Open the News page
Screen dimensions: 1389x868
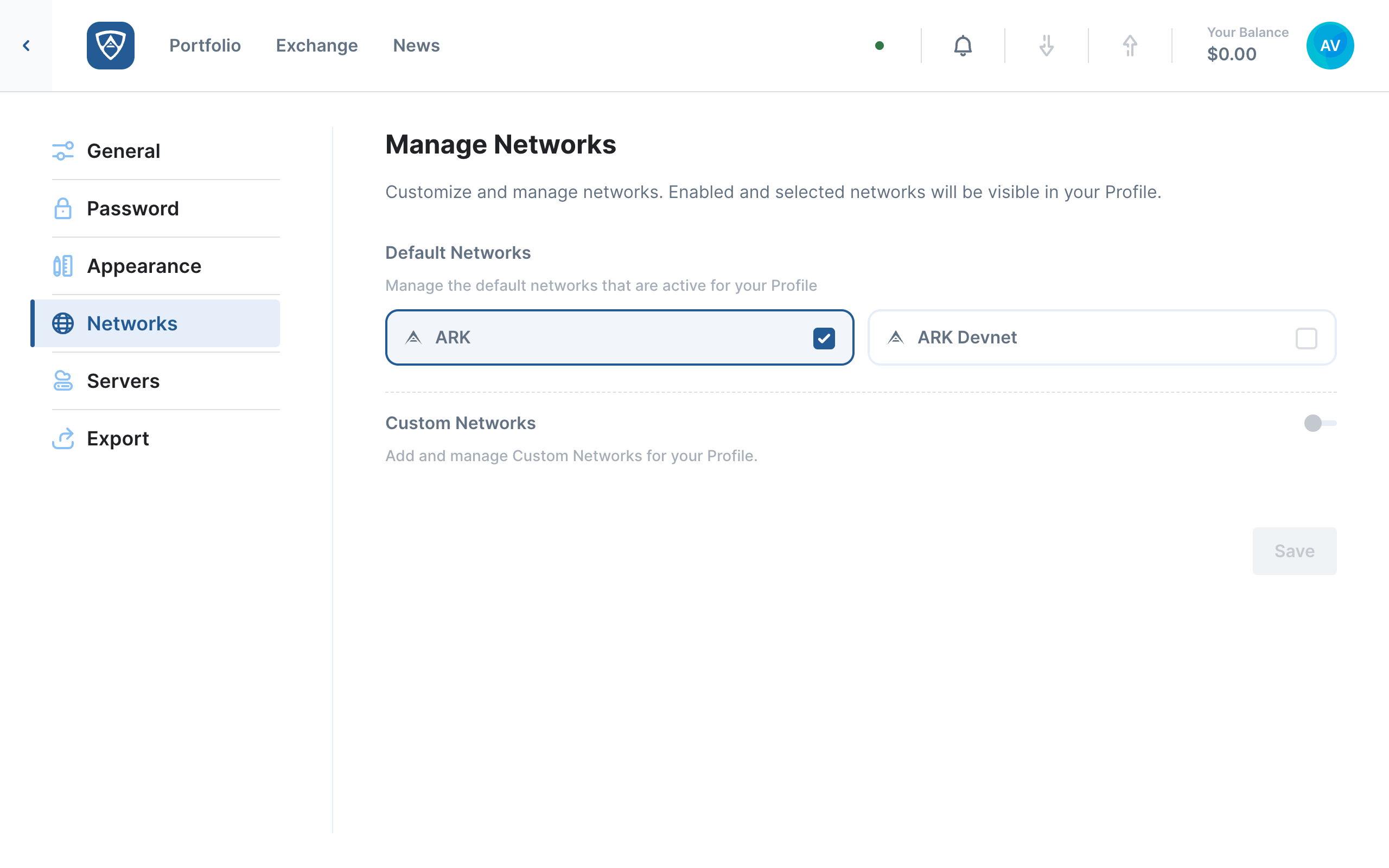[x=416, y=46]
